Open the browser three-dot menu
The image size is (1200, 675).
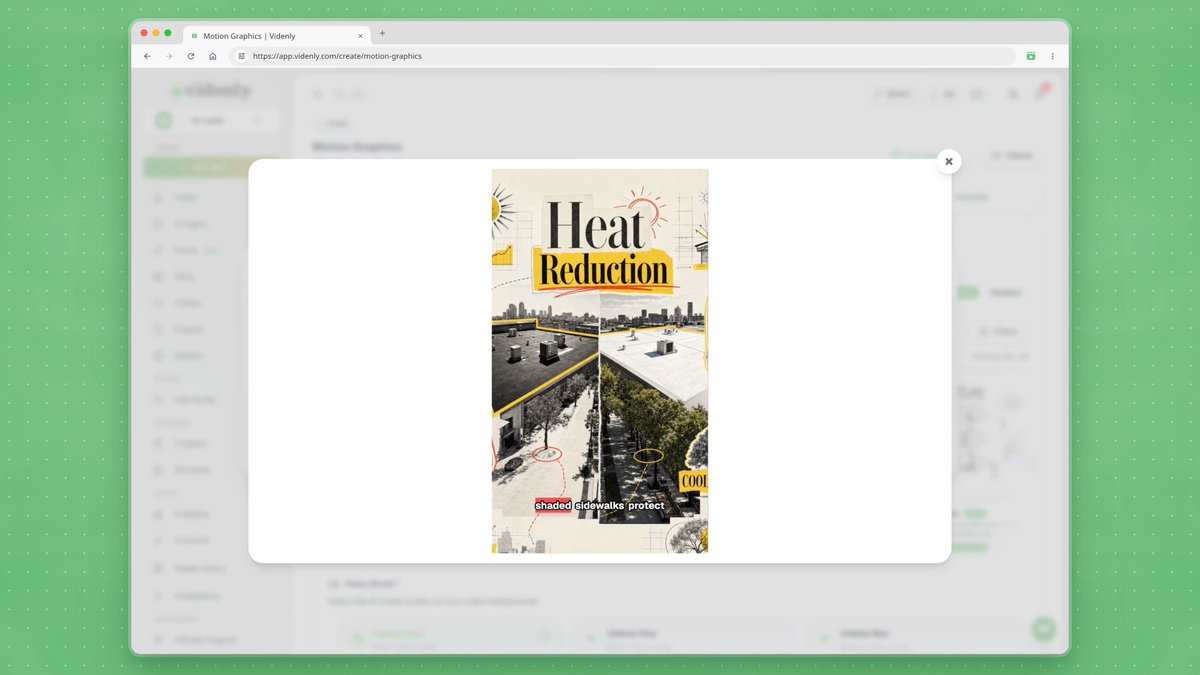(1053, 56)
